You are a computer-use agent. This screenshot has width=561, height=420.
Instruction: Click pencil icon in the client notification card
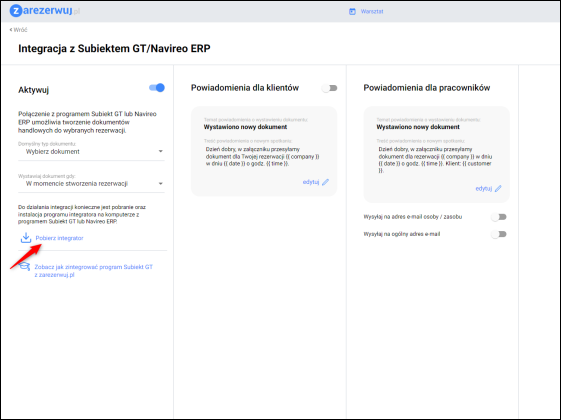[x=325, y=182]
